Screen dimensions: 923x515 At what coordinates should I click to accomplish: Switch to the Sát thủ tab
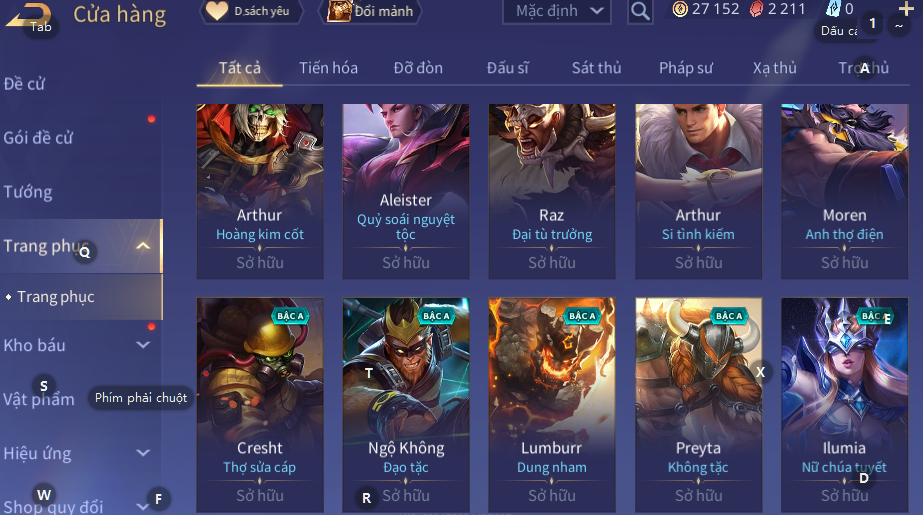596,68
